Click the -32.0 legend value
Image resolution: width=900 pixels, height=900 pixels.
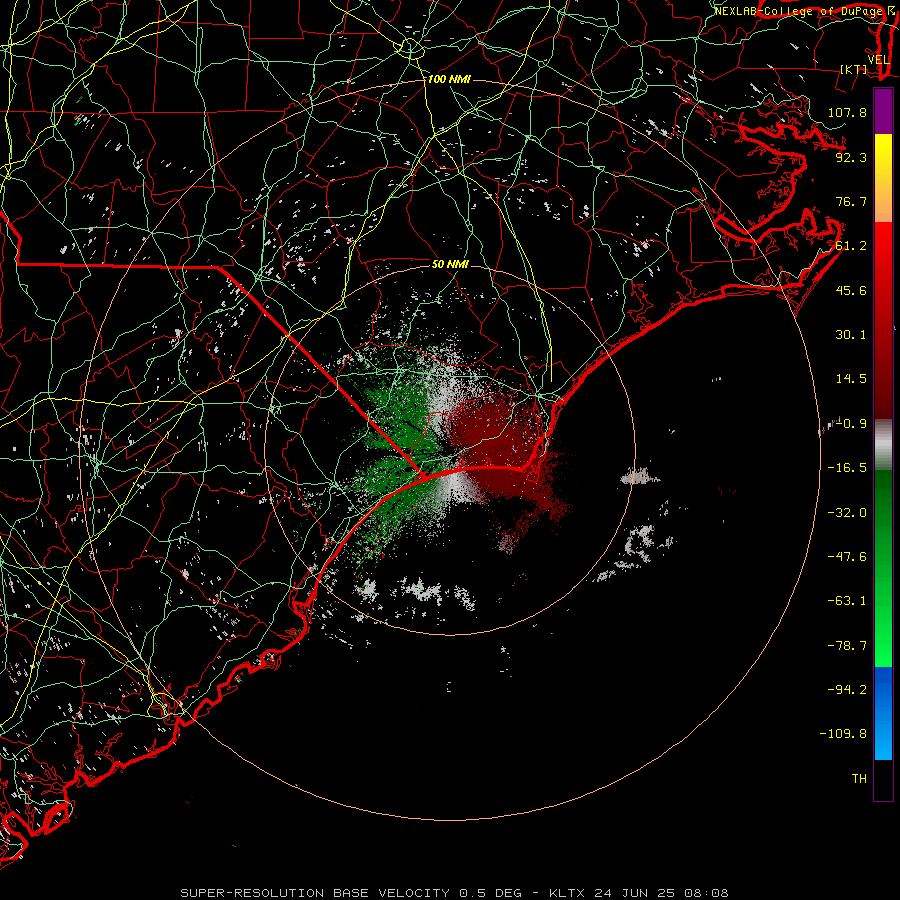coord(847,513)
